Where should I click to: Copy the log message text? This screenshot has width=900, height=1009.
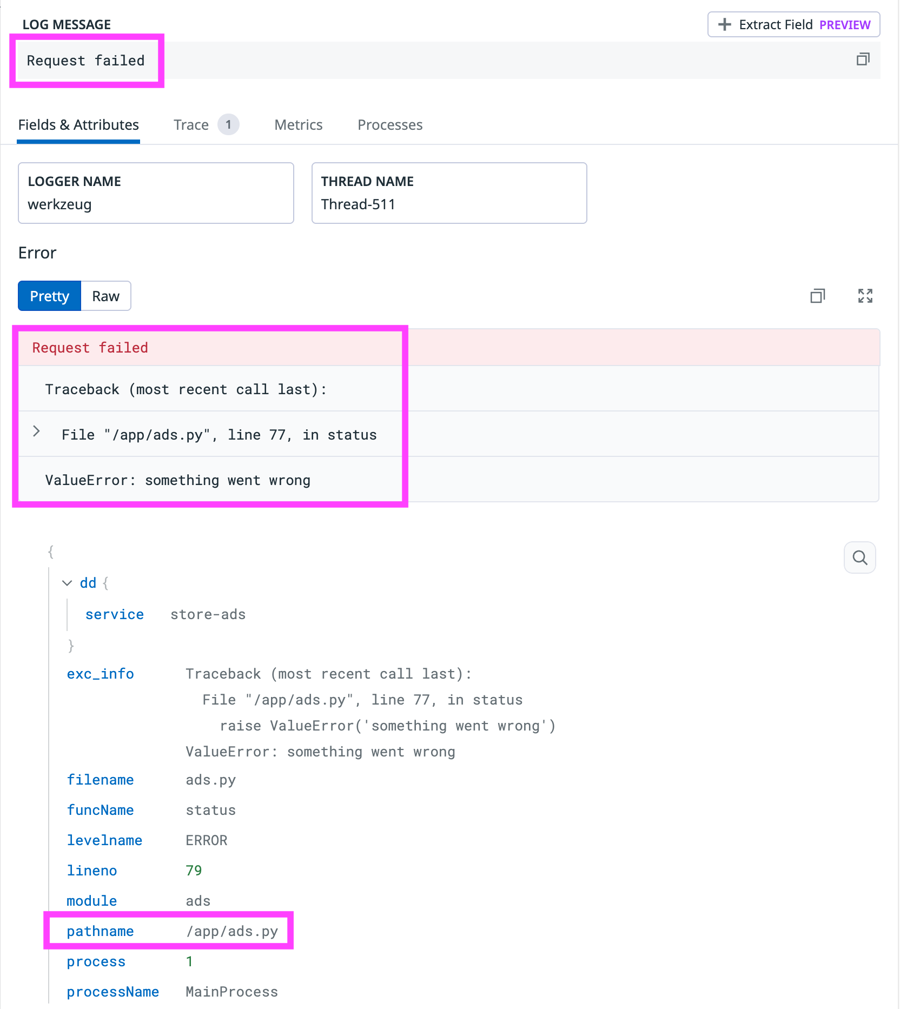pos(862,59)
